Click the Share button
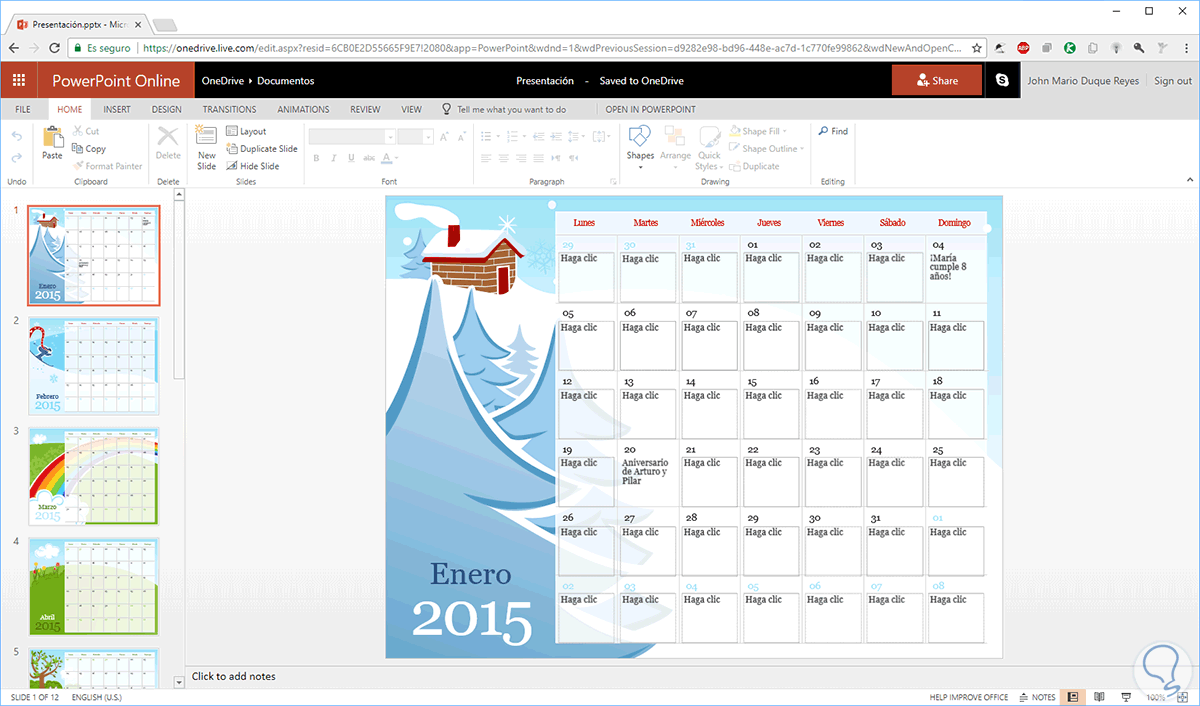Screen dimensions: 1200x706 pos(937,81)
